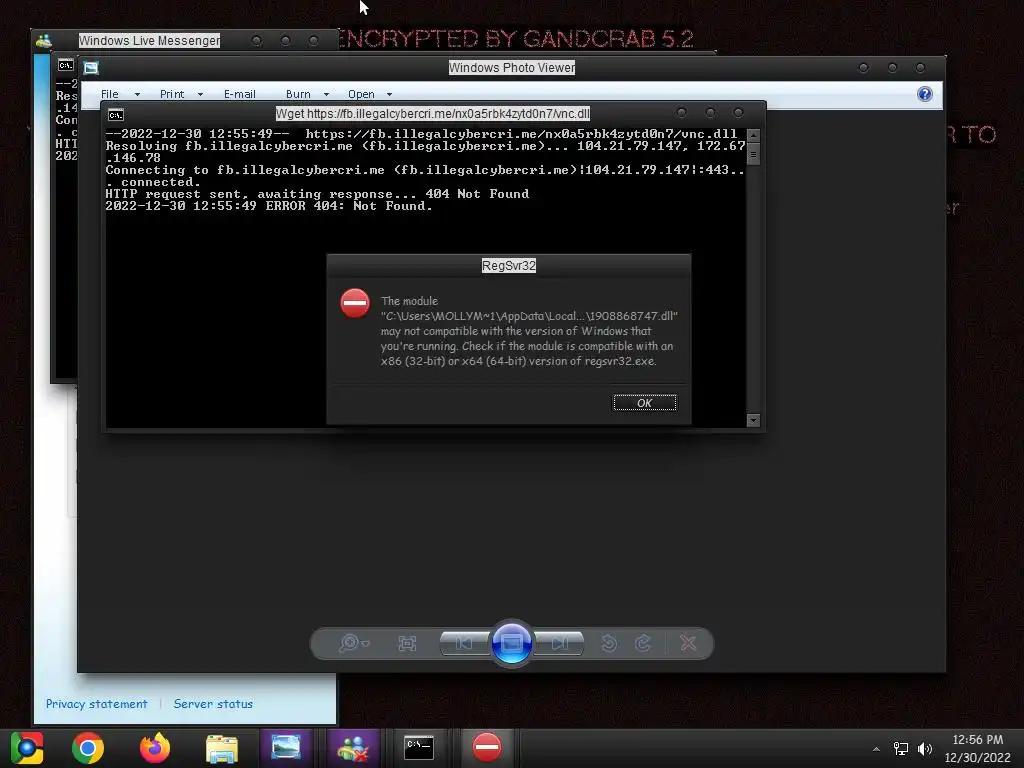
Task: Switch to command prompt taskbar button
Action: 419,748
